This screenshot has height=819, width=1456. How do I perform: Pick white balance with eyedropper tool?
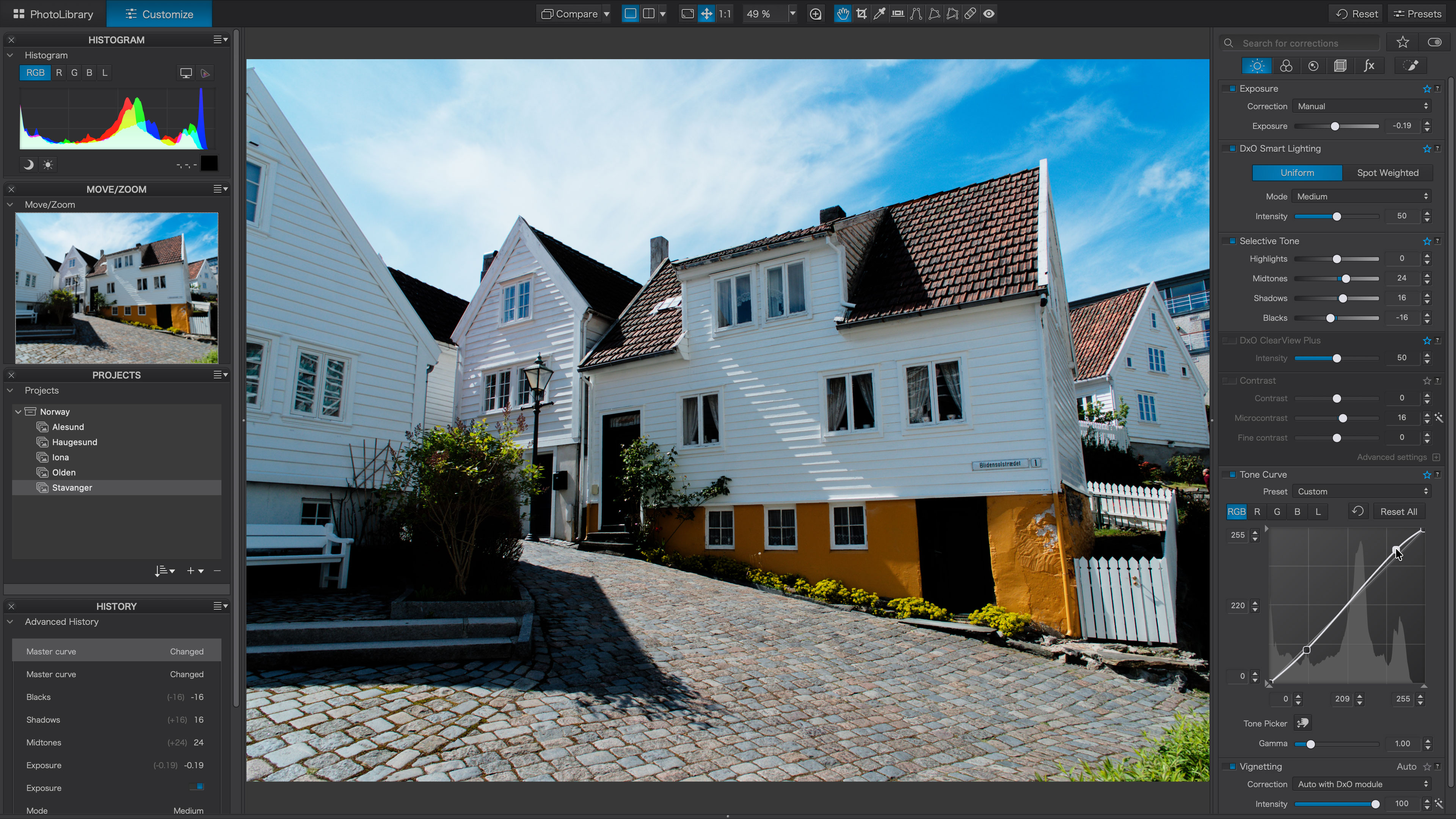(879, 14)
